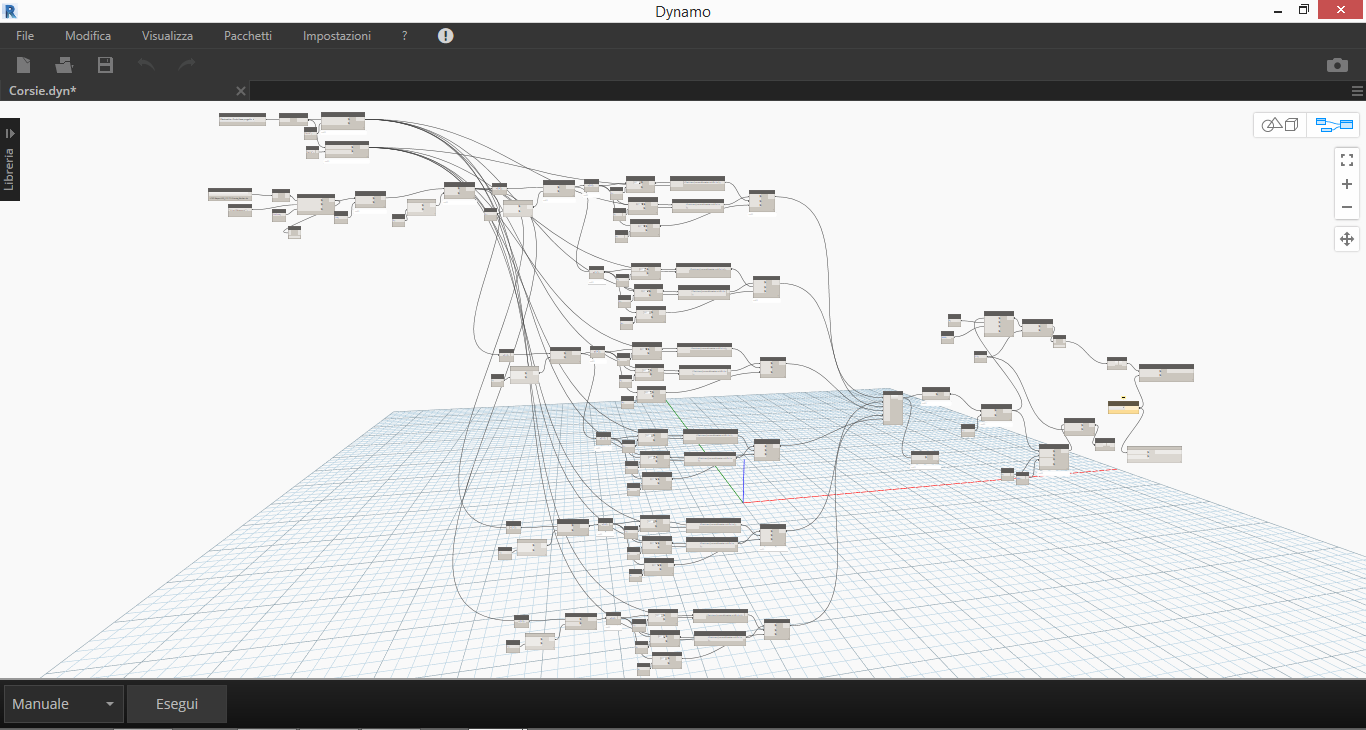Image resolution: width=1366 pixels, height=730 pixels.
Task: Click the undo arrow icon
Action: (146, 65)
